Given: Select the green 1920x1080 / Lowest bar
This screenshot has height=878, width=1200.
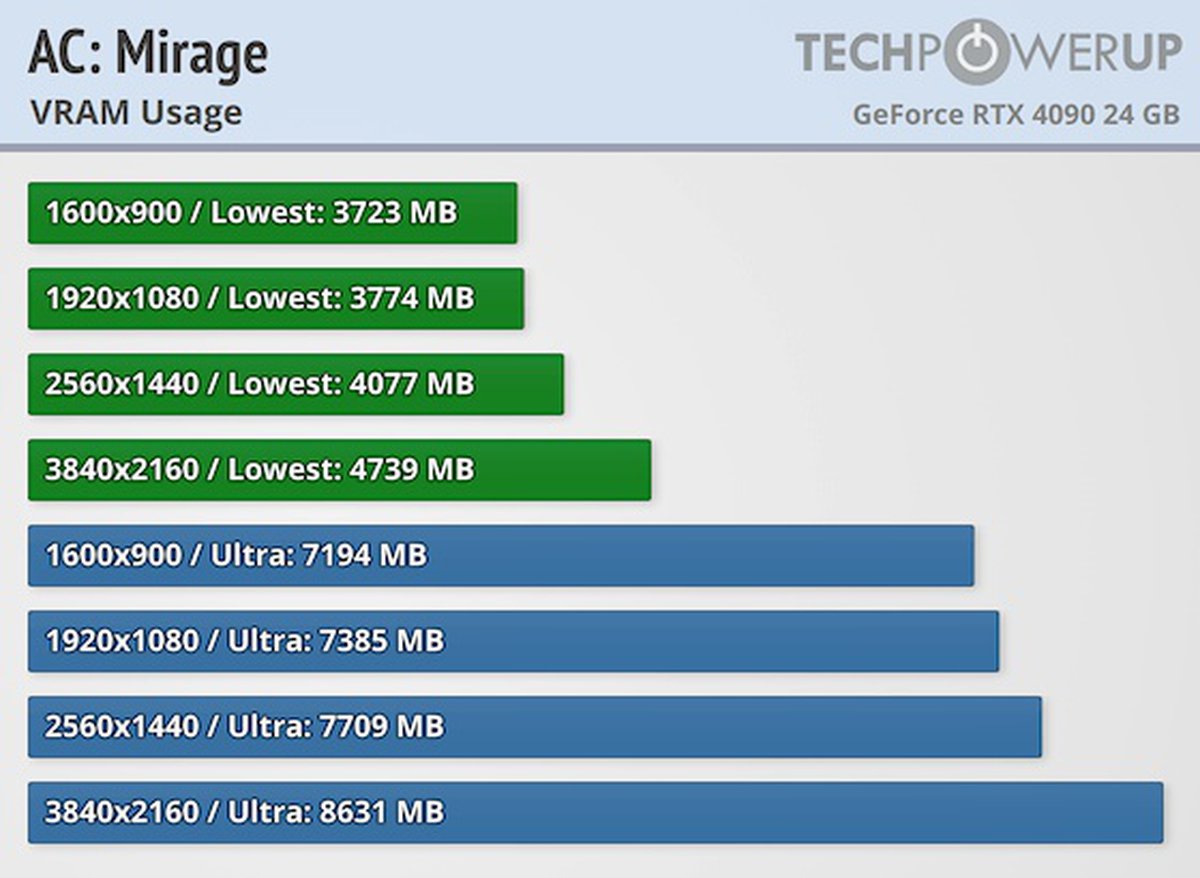Looking at the screenshot, I should (x=276, y=298).
